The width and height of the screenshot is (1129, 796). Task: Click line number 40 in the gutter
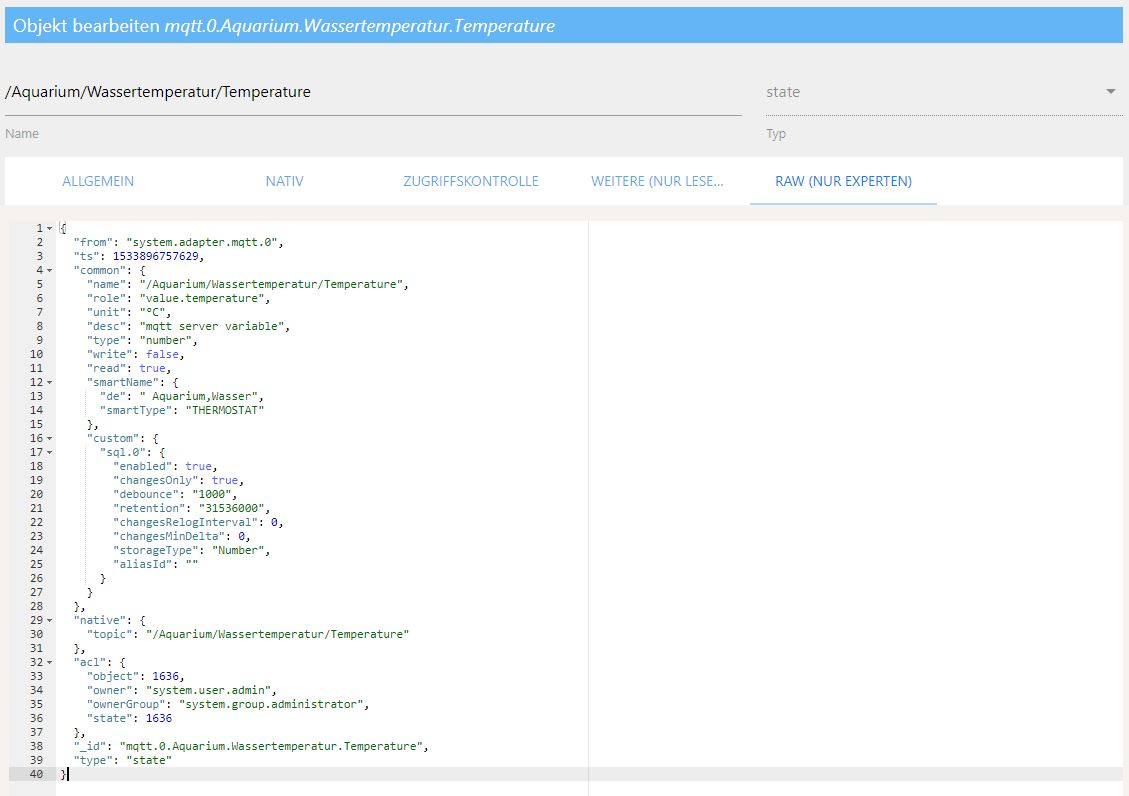click(36, 774)
